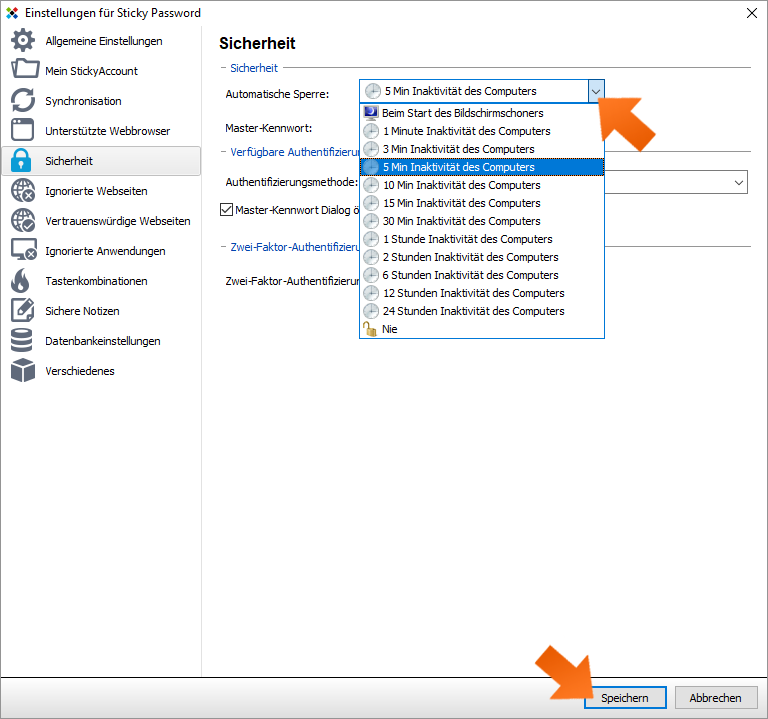Click the browser window icon for Unterstützte Webbrowser
This screenshot has width=768, height=719.
coord(23,130)
